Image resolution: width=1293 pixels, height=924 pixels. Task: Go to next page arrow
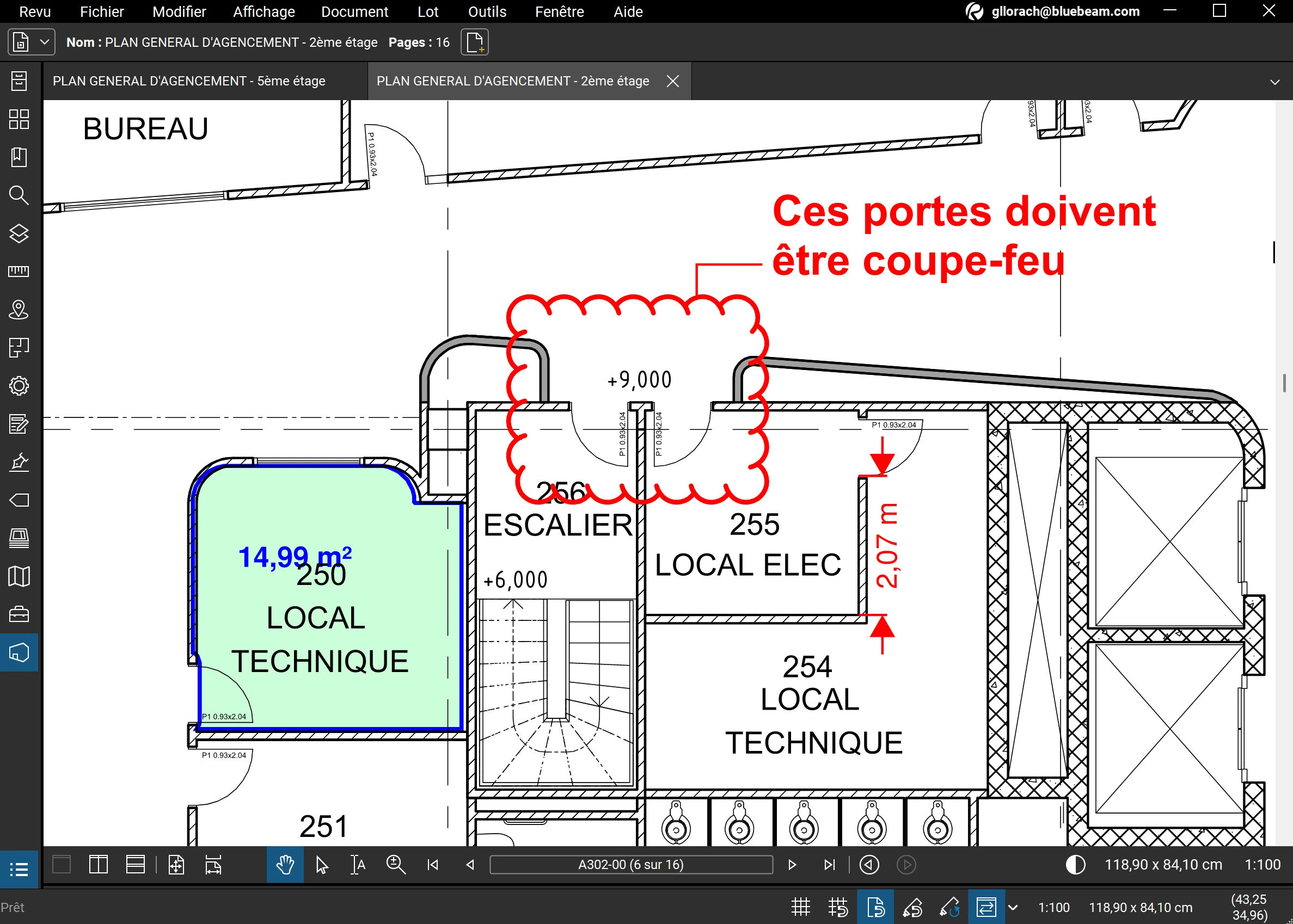click(x=792, y=865)
